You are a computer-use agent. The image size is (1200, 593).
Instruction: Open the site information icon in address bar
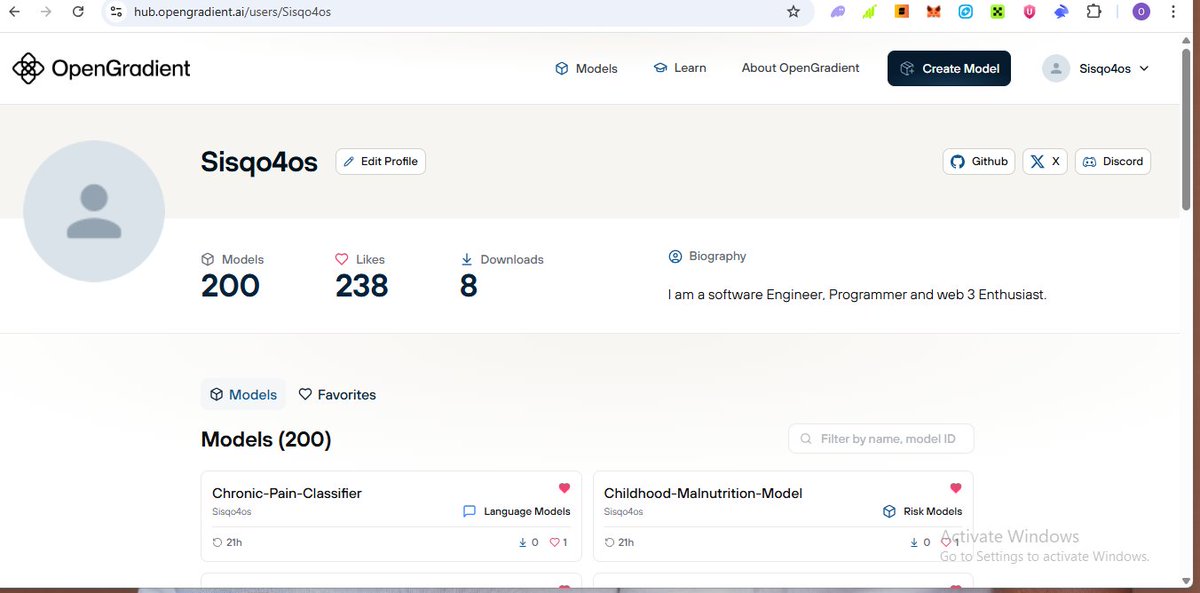[x=116, y=11]
